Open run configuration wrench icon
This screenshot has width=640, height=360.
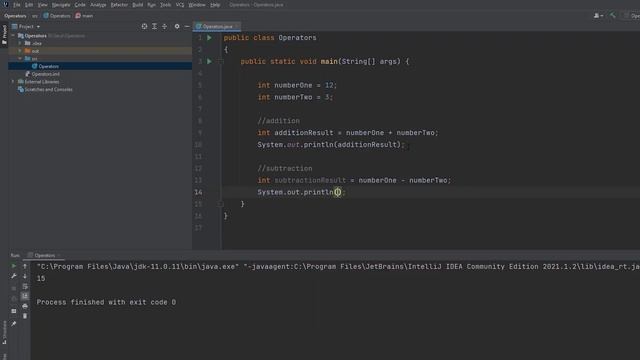coord(13,276)
